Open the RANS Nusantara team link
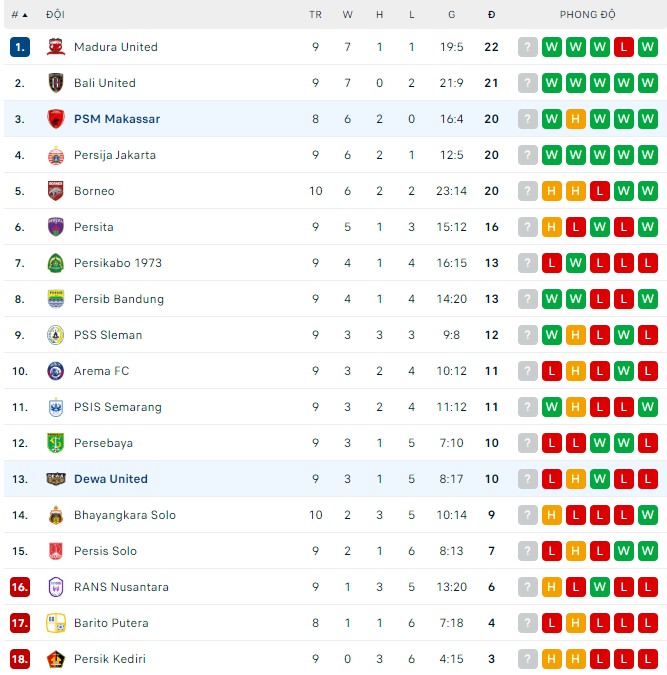Viewport: 667px width, 675px height. pos(121,587)
